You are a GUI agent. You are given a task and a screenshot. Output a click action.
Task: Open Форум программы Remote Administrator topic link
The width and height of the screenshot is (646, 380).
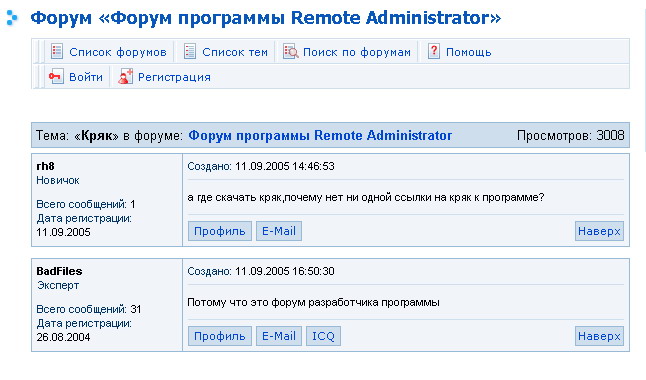[320, 136]
